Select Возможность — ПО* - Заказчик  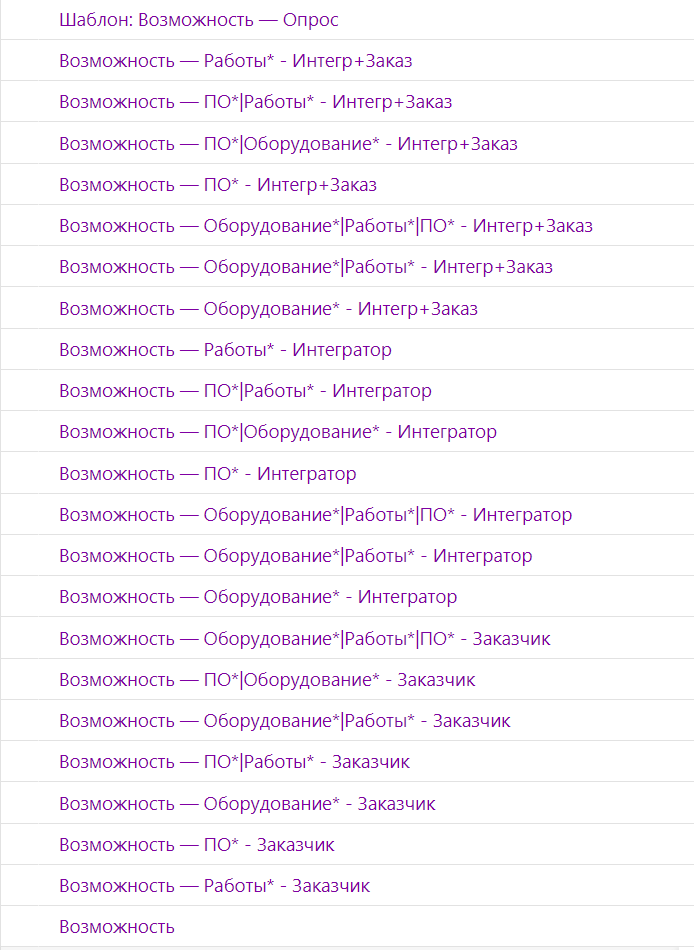click(x=197, y=845)
